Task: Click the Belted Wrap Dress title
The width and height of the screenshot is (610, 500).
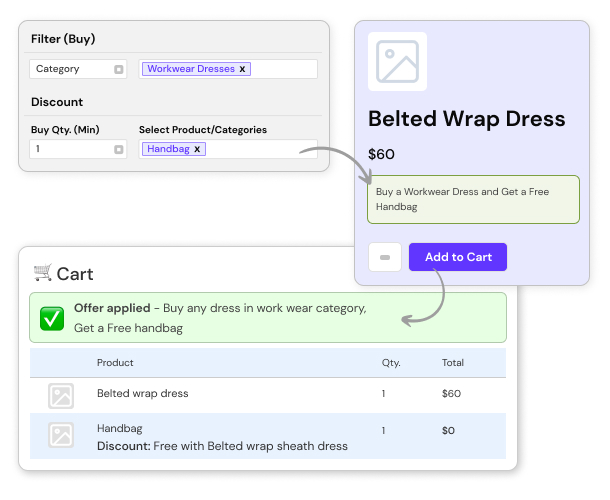Action: [466, 118]
